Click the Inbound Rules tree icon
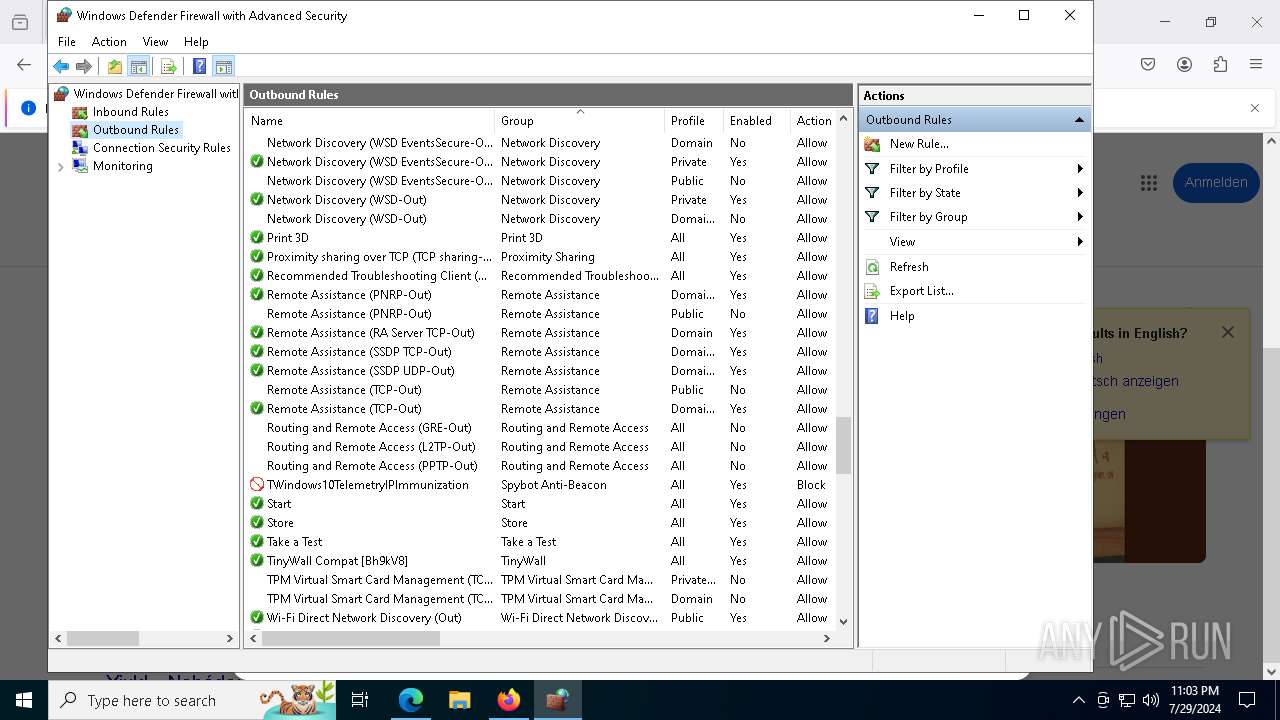Screen dimensions: 1280x720 [x=80, y=112]
